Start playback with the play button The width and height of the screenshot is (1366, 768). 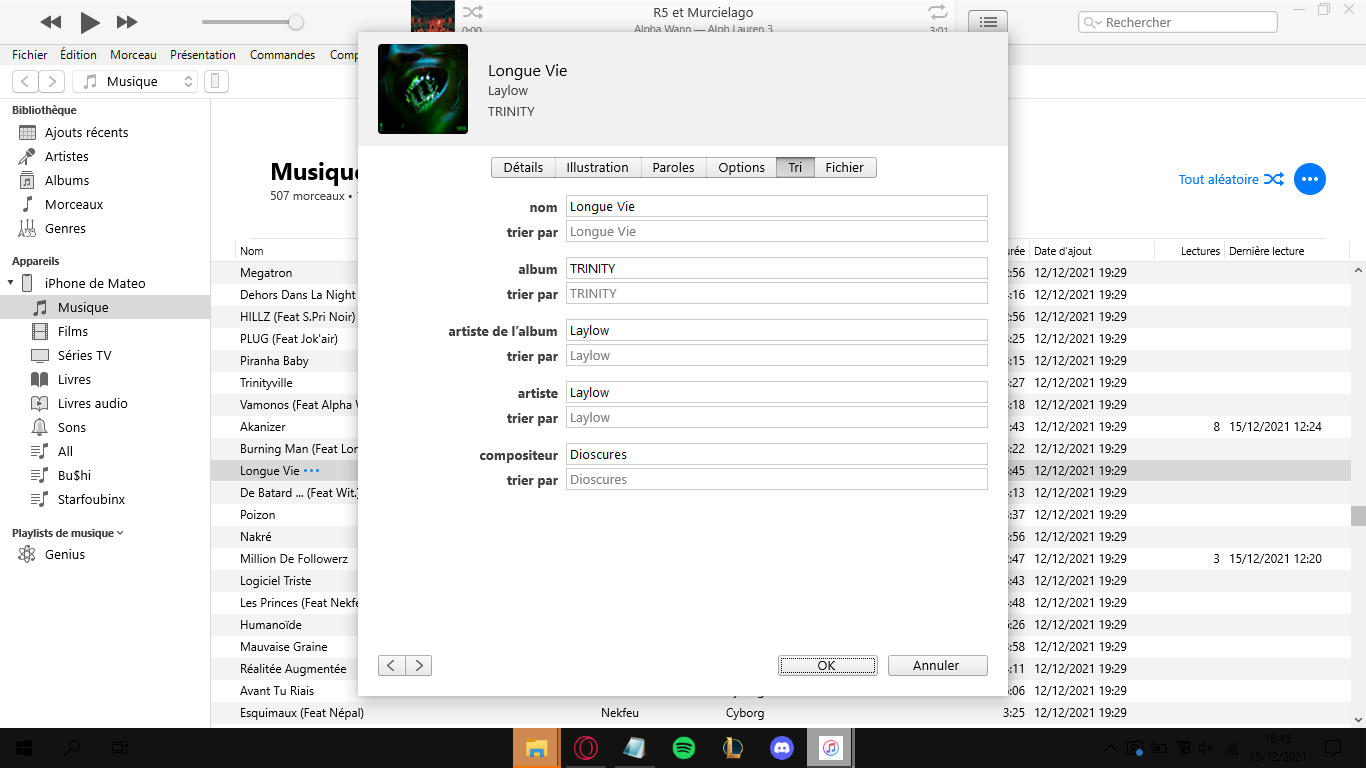pos(90,22)
